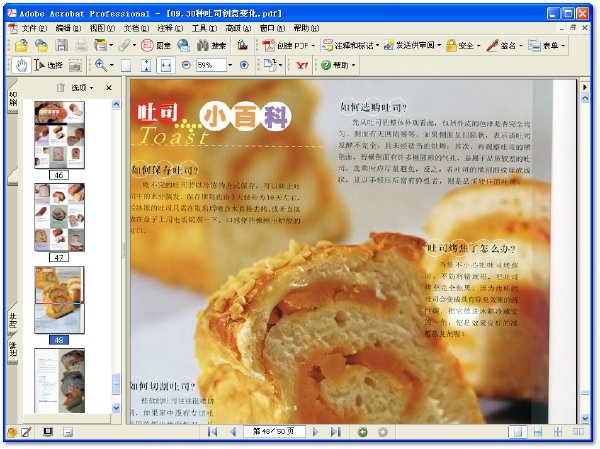
Task: Click the picture tasks icon
Action: click(x=243, y=46)
